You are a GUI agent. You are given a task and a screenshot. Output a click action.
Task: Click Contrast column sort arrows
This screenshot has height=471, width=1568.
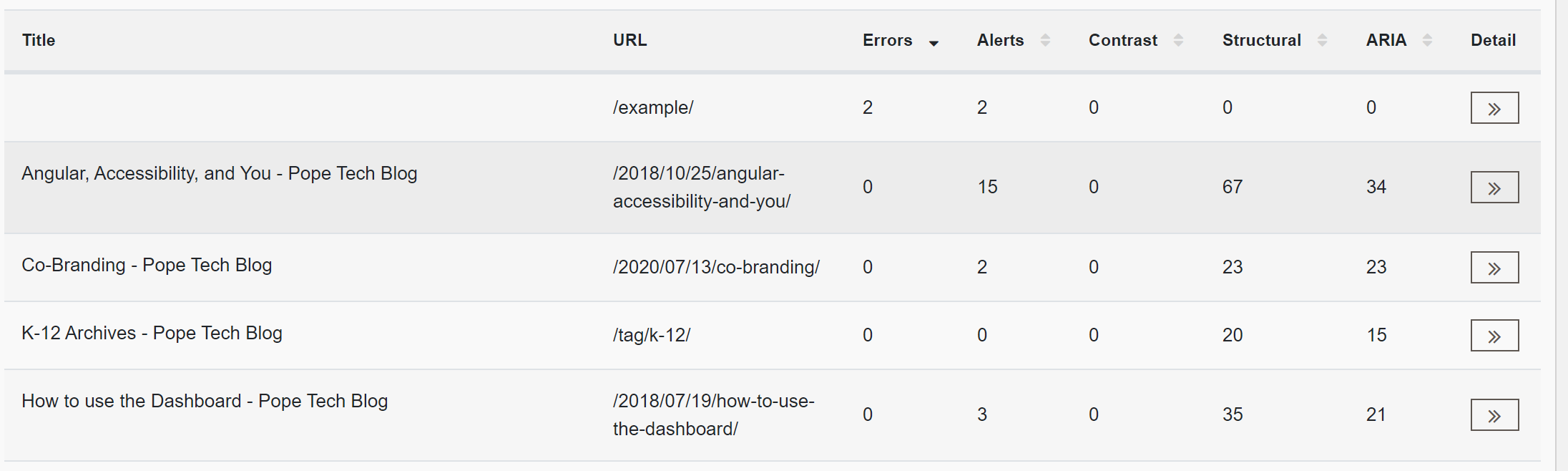tap(1178, 40)
